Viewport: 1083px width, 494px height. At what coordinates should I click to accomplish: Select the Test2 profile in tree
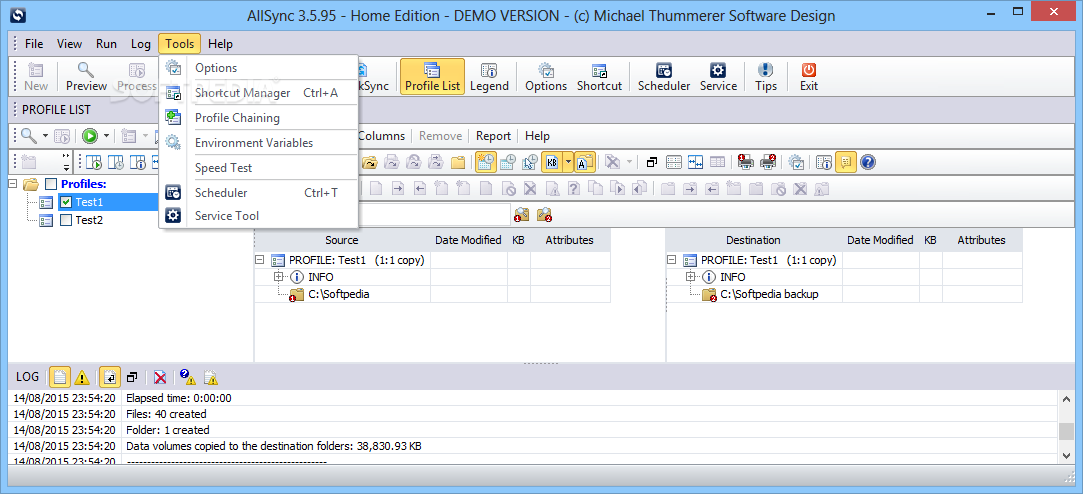click(x=88, y=220)
